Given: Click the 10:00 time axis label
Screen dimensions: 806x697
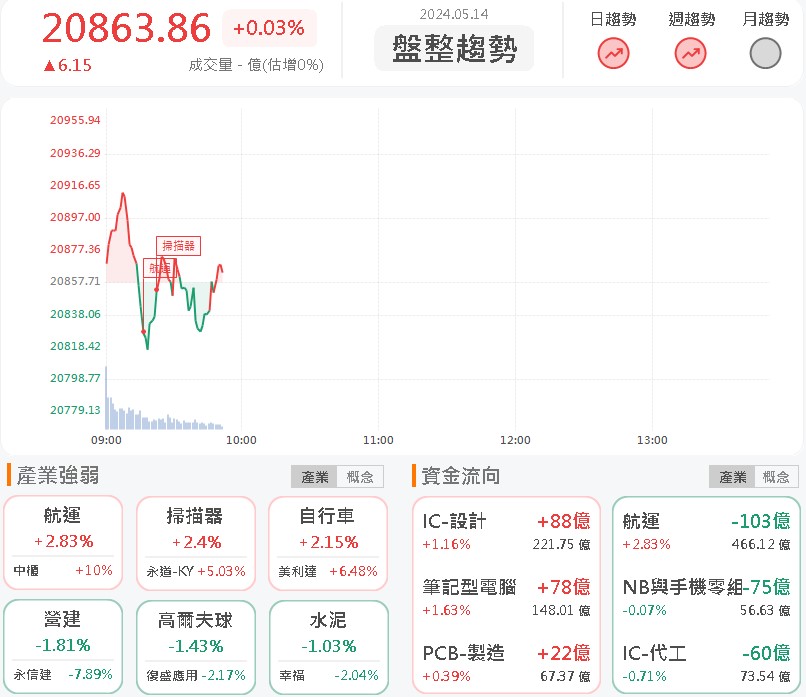Looking at the screenshot, I should point(241,441).
